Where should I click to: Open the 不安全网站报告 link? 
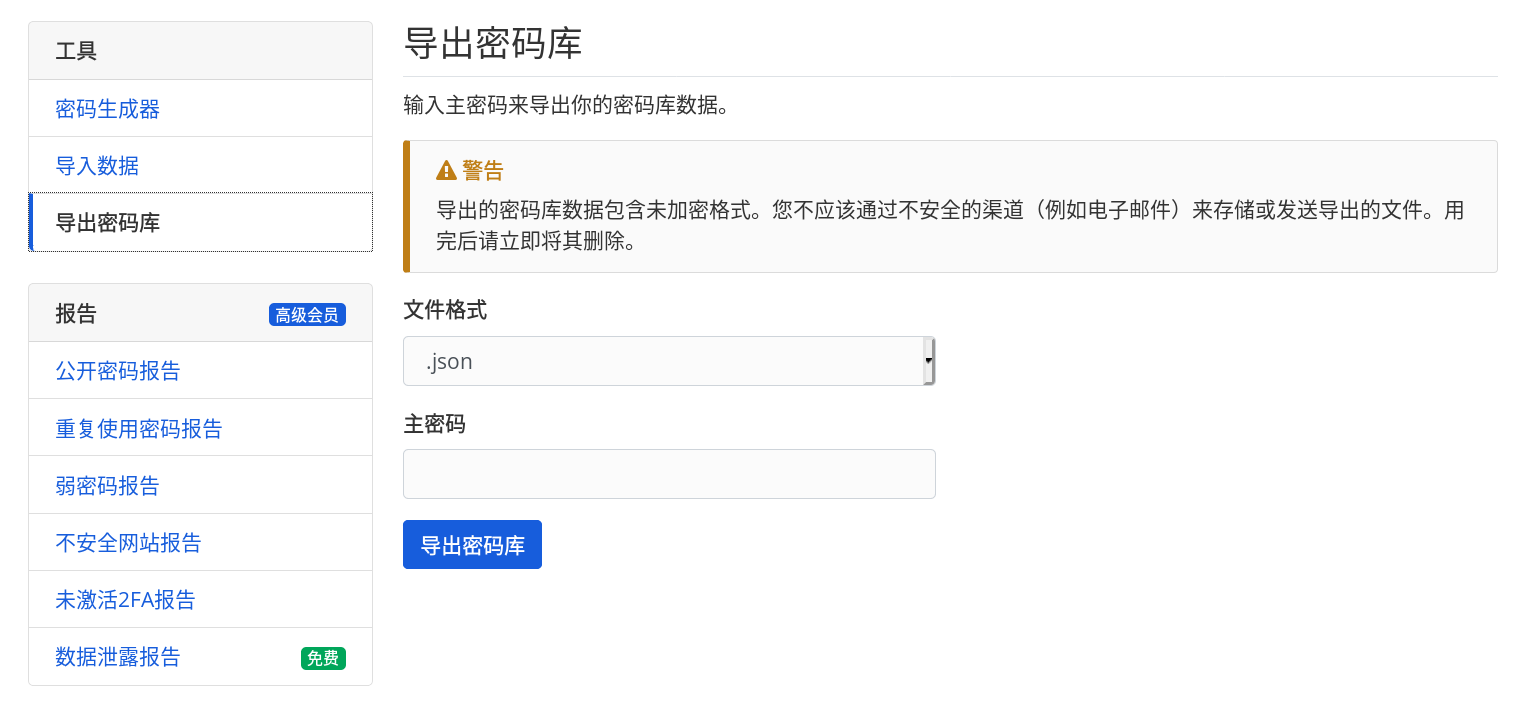tap(129, 543)
